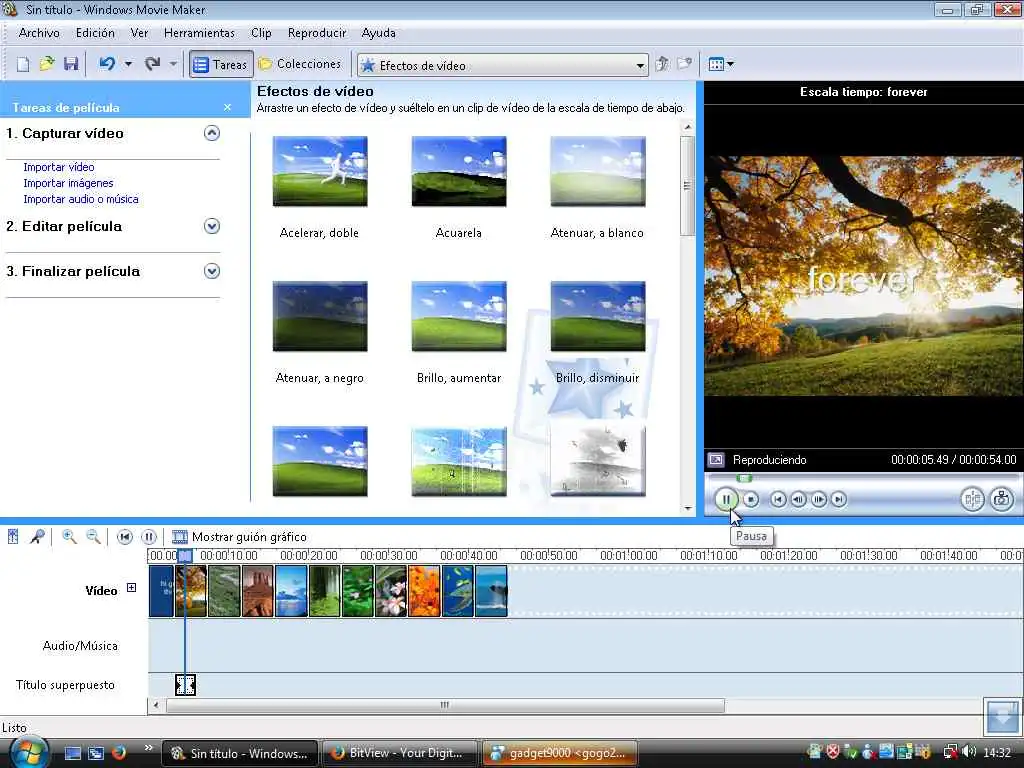Toggle the Tareas pane button
Image resolution: width=1024 pixels, height=768 pixels.
click(221, 65)
